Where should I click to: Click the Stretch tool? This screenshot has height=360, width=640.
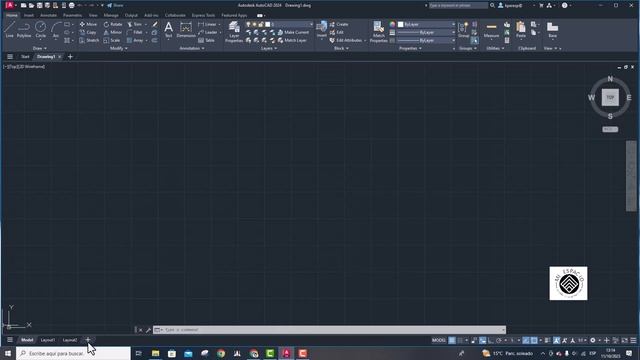coord(89,40)
